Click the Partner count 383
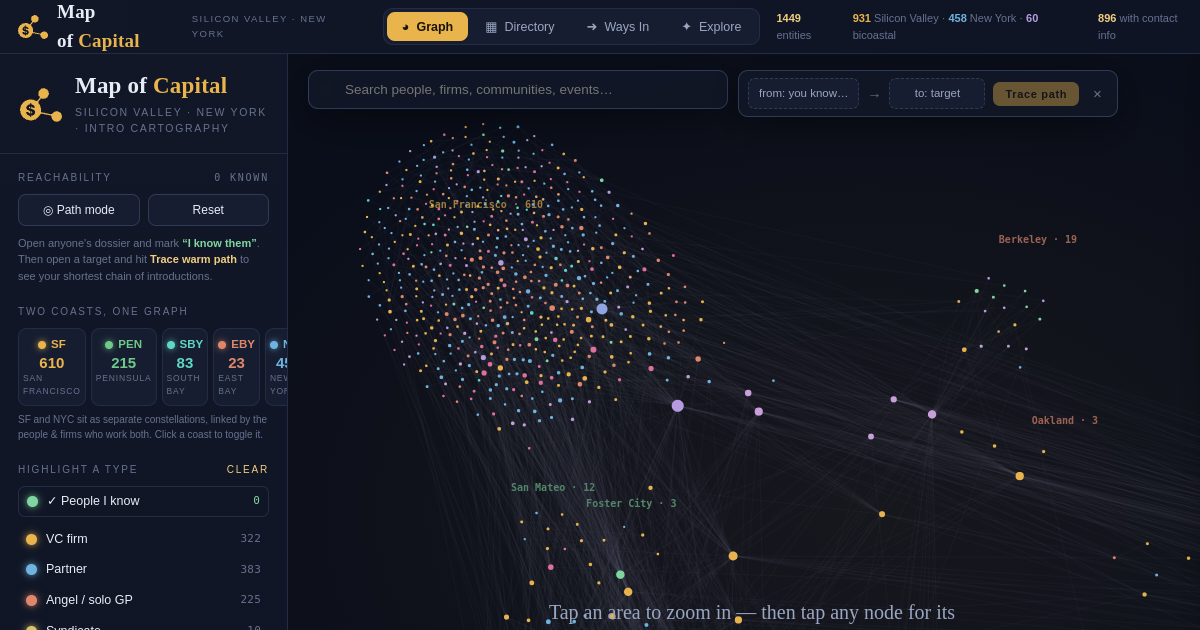1200x630 pixels. point(250,569)
